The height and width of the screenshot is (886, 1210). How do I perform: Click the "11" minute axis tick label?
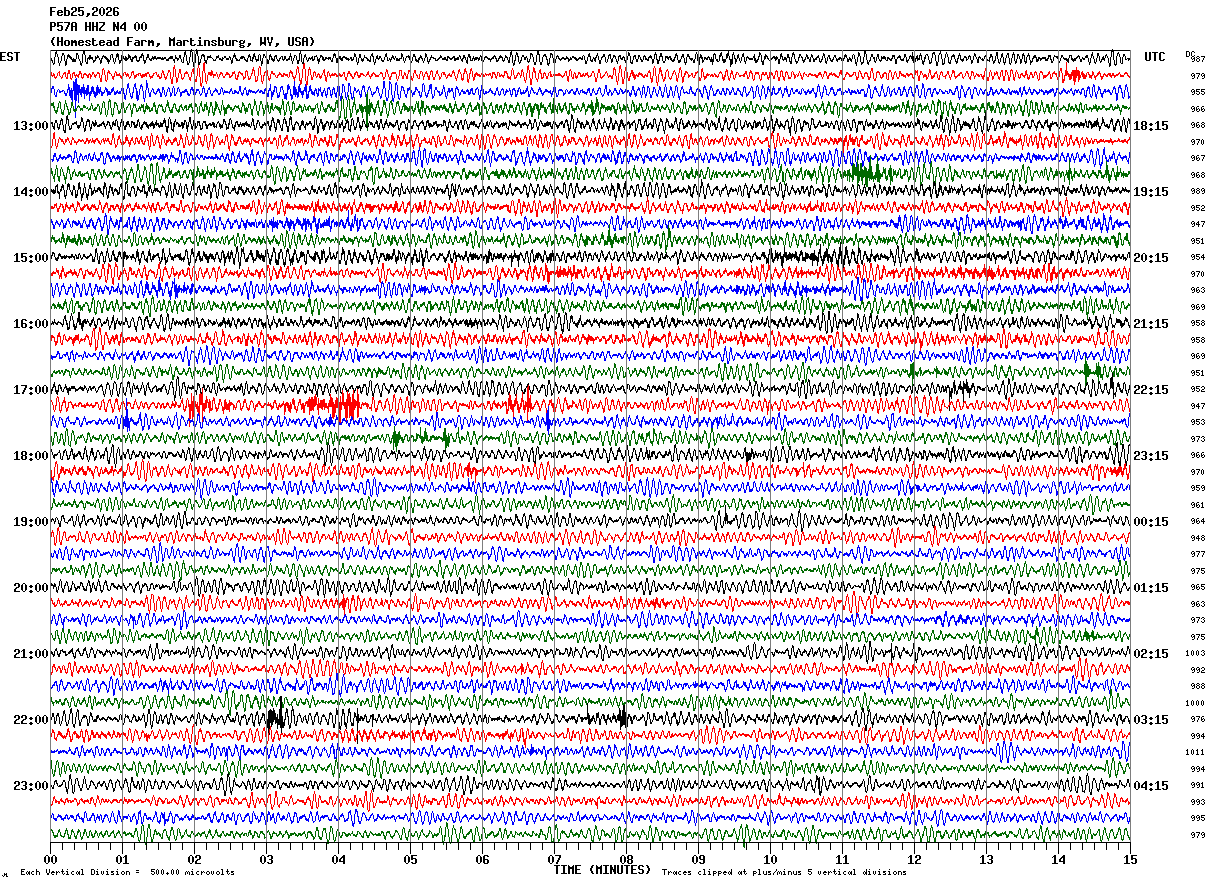[842, 859]
